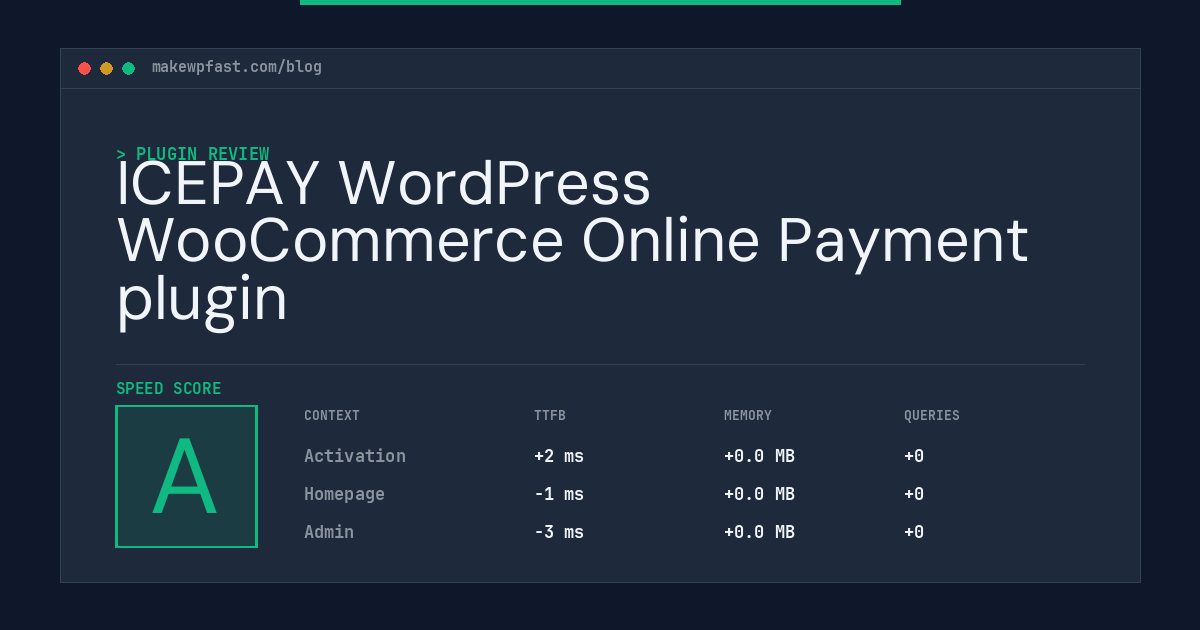1200x630 pixels.
Task: Select the Activation row label
Action: (x=355, y=456)
